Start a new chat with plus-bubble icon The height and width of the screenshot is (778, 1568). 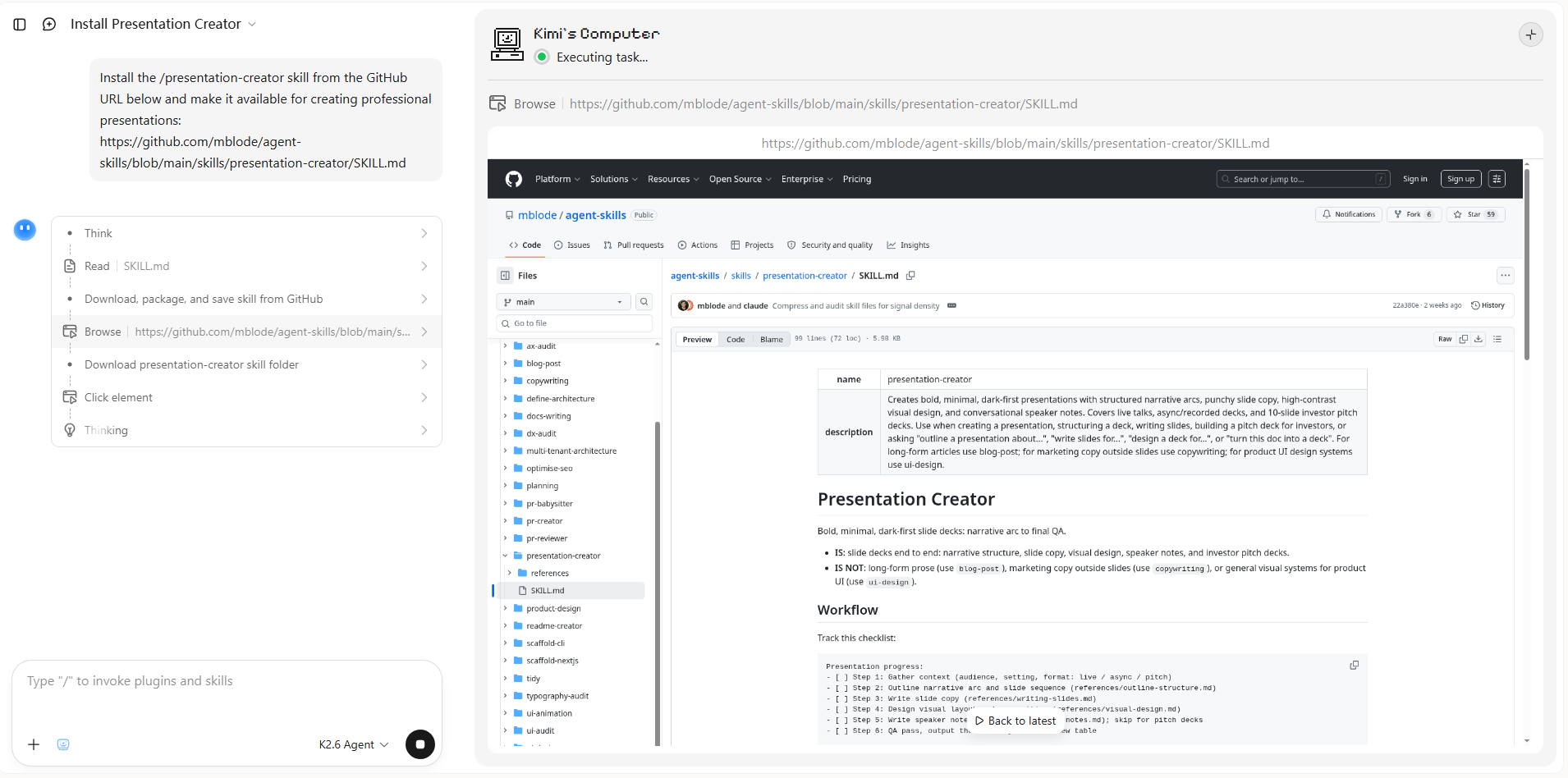click(49, 25)
